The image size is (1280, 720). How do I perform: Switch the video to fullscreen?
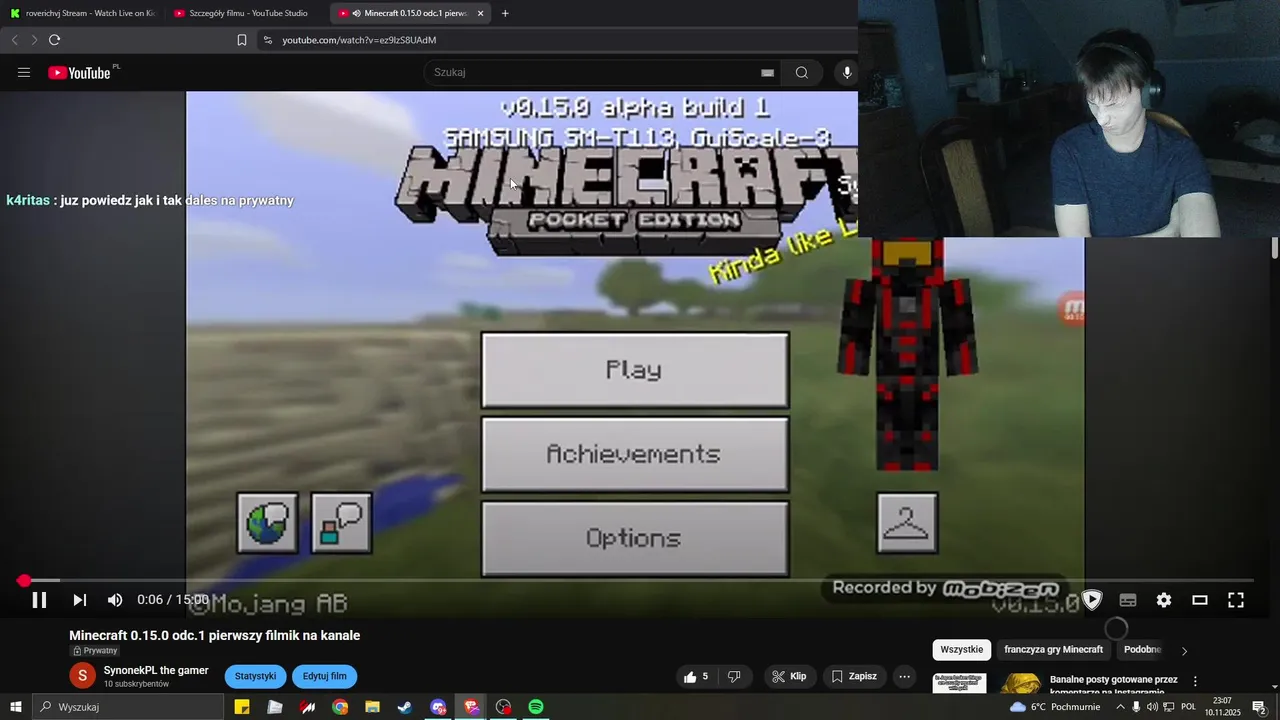click(1236, 600)
